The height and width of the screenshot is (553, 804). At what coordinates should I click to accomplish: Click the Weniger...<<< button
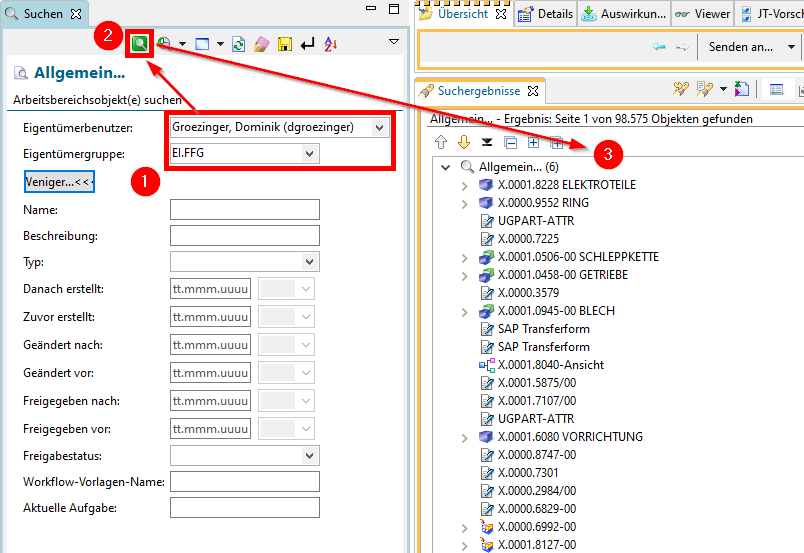coord(58,182)
